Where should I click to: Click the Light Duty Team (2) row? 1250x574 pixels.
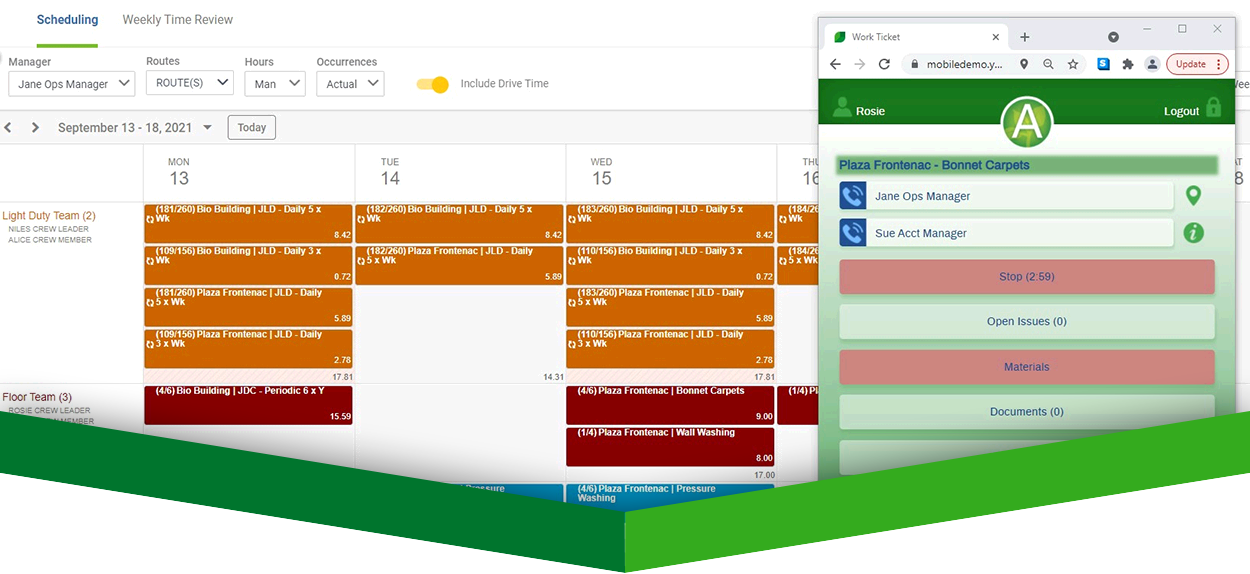(x=49, y=216)
